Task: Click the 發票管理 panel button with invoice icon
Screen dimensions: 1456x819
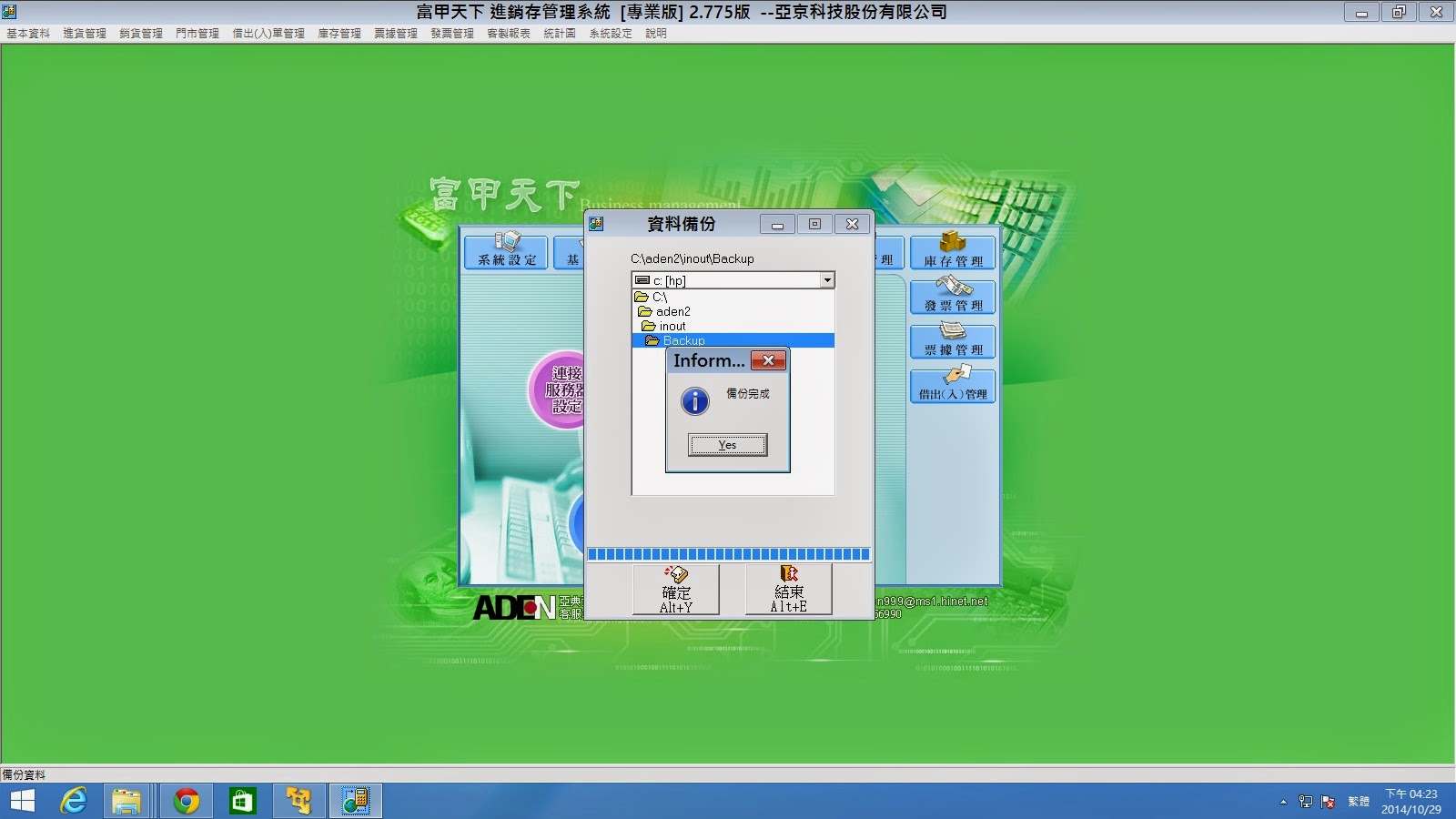Action: click(953, 296)
